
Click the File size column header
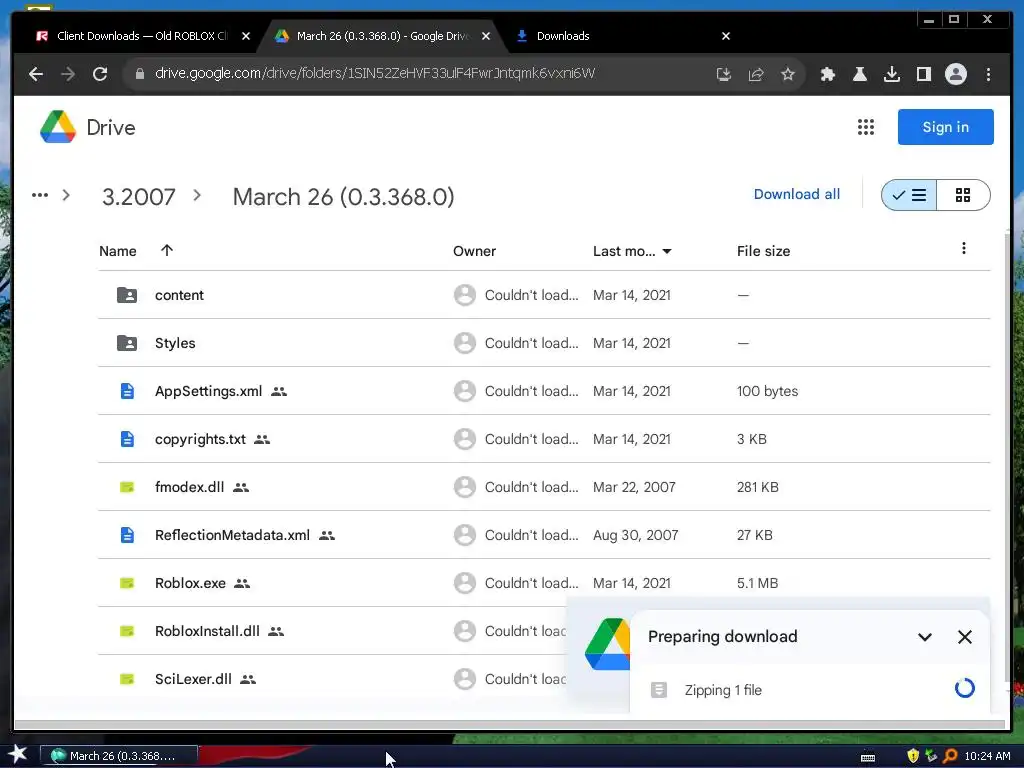click(x=763, y=251)
